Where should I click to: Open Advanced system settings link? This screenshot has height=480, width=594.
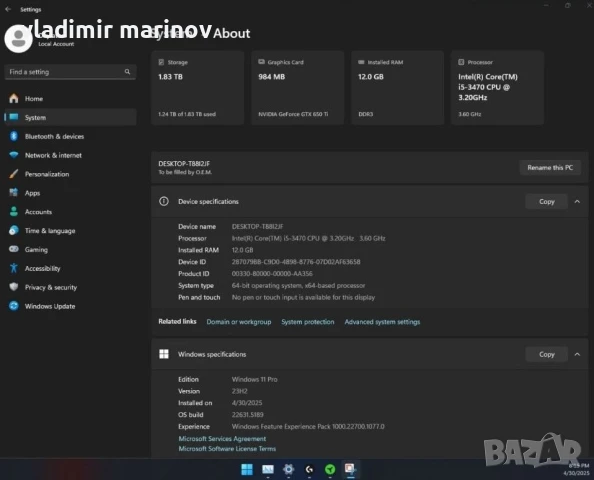point(382,322)
